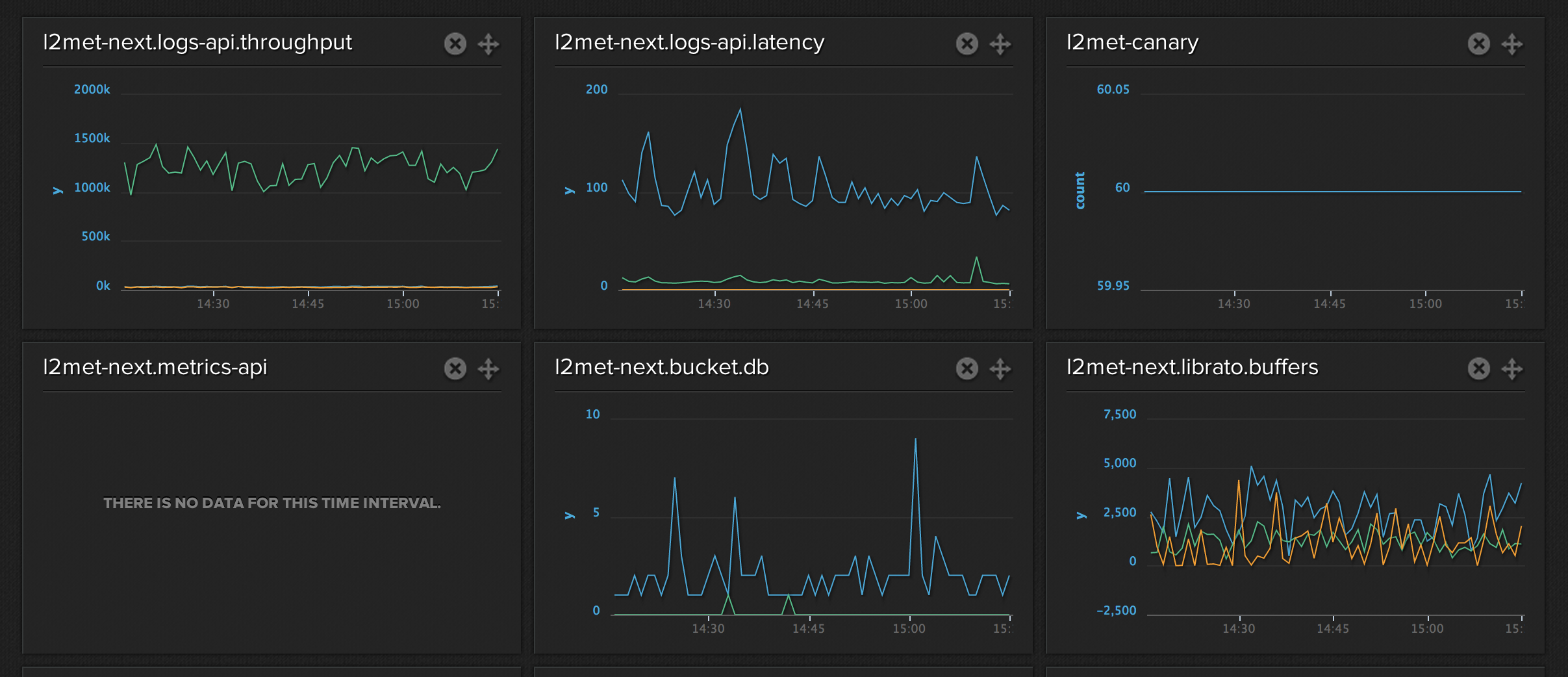Click the l2met-next.bucket.db panel title
This screenshot has width=1568, height=677.
[661, 367]
